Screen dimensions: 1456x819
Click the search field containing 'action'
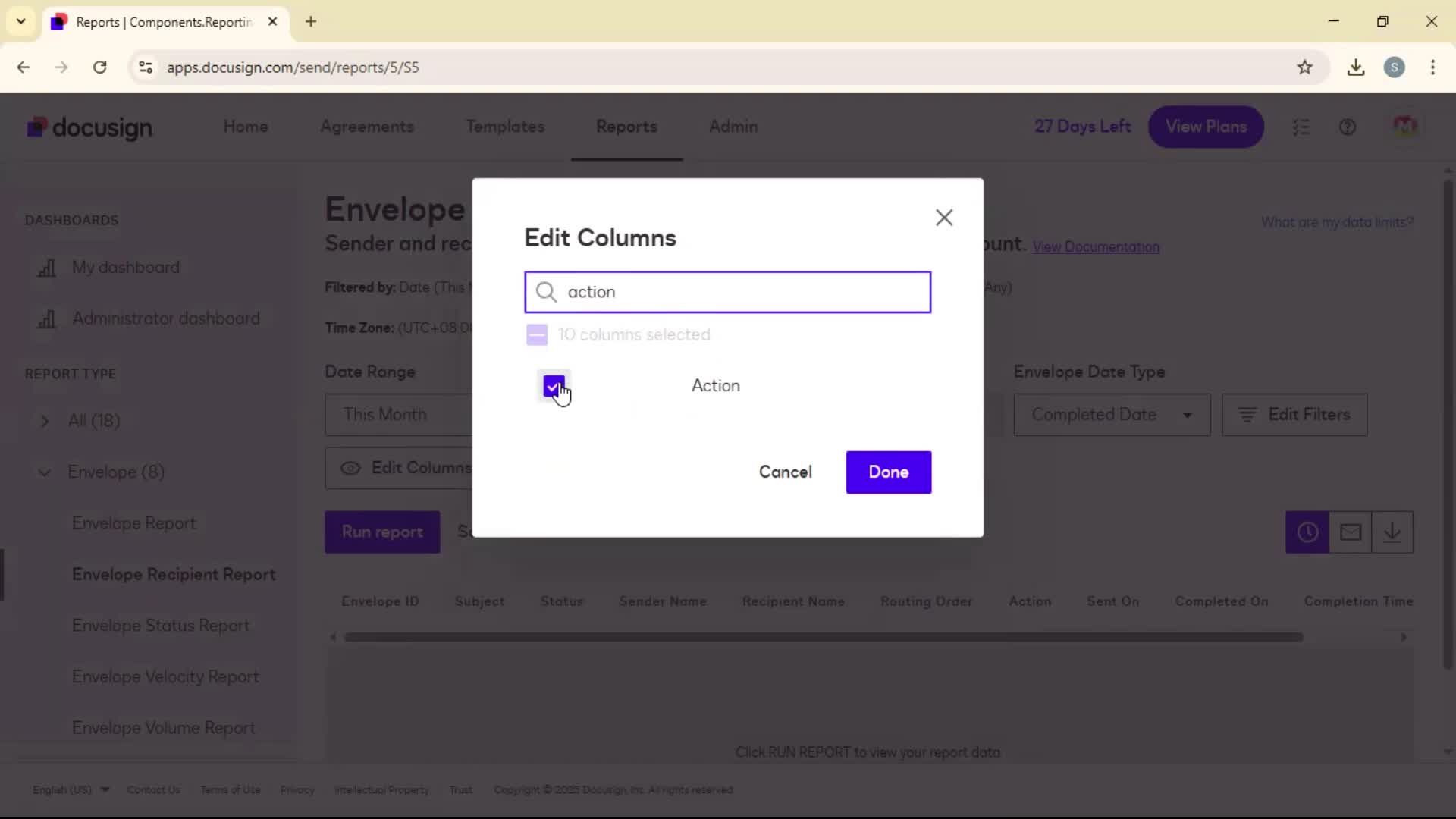(727, 292)
